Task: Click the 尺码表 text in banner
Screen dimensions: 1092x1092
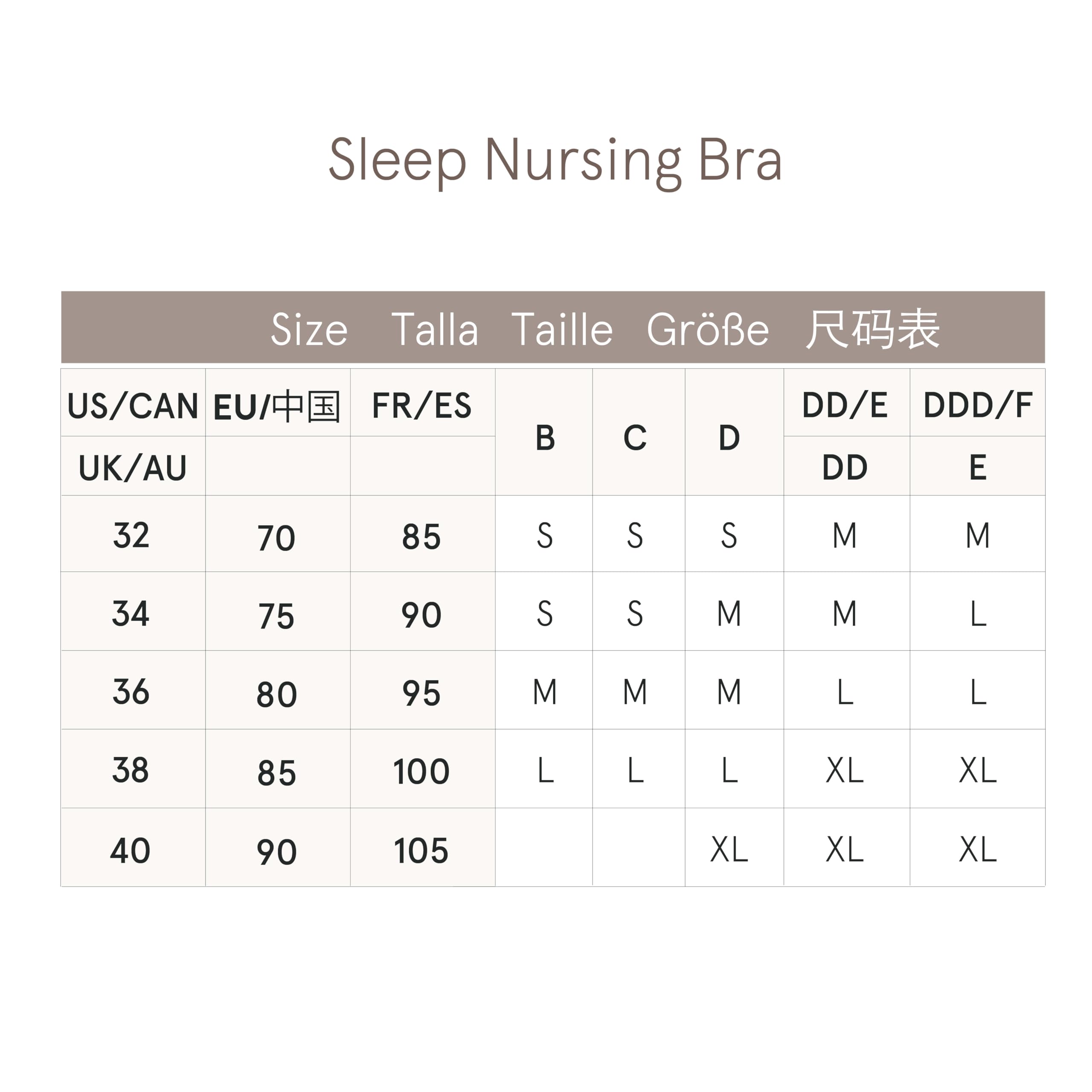Action: click(x=872, y=330)
